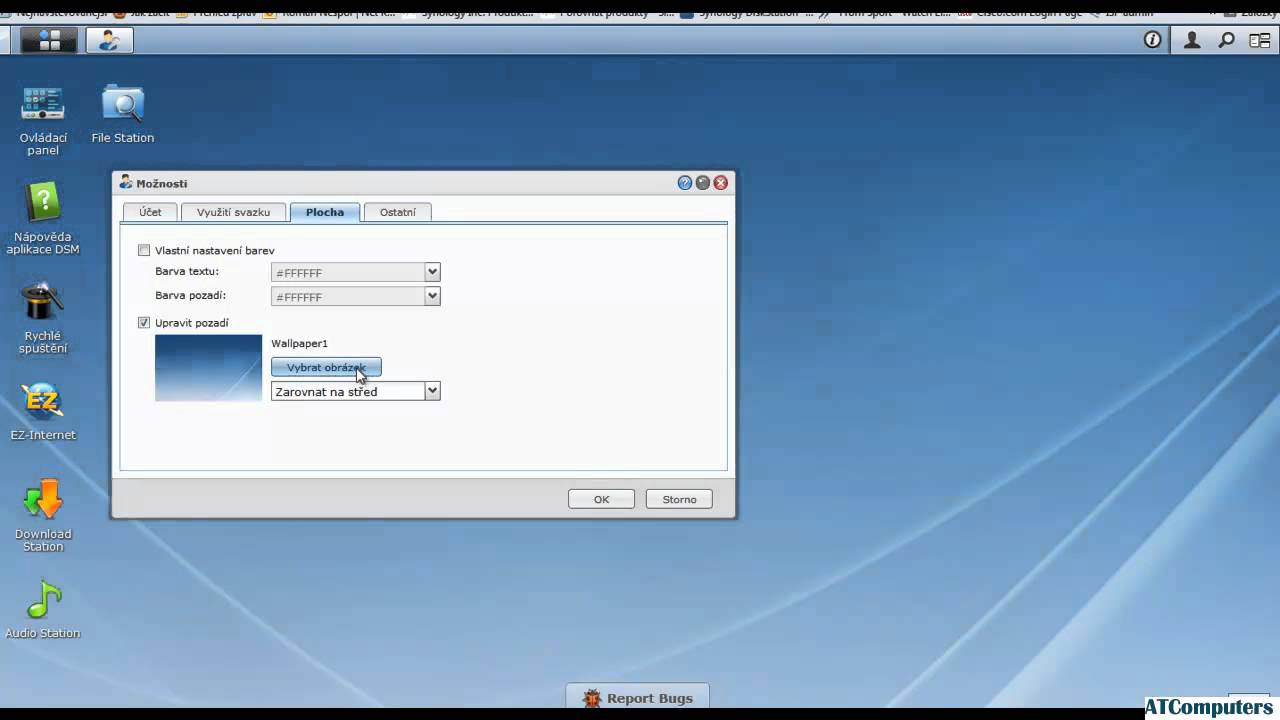
Task: Cancel with Storno button
Action: coord(679,499)
